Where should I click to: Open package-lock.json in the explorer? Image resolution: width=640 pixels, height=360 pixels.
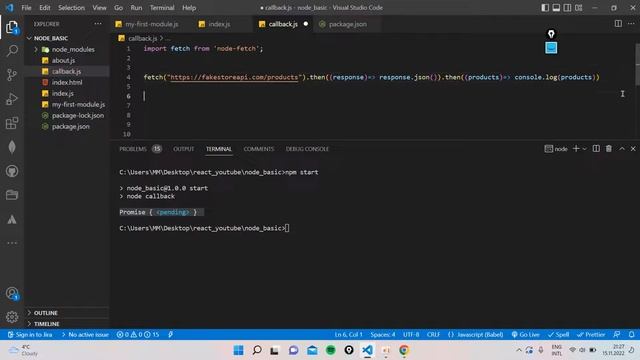click(x=67, y=116)
